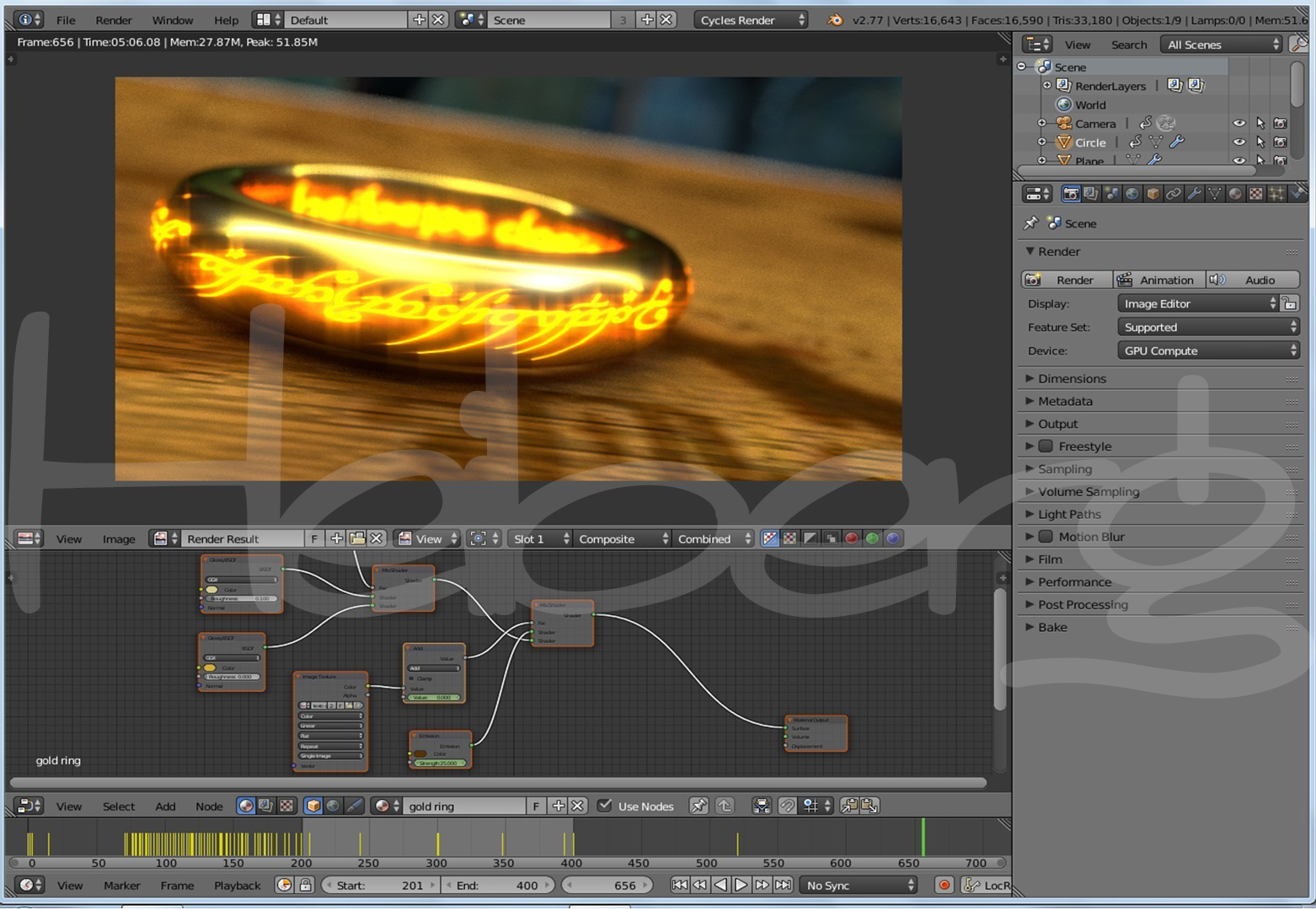Display the green channel only
The width and height of the screenshot is (1316, 910).
click(872, 538)
